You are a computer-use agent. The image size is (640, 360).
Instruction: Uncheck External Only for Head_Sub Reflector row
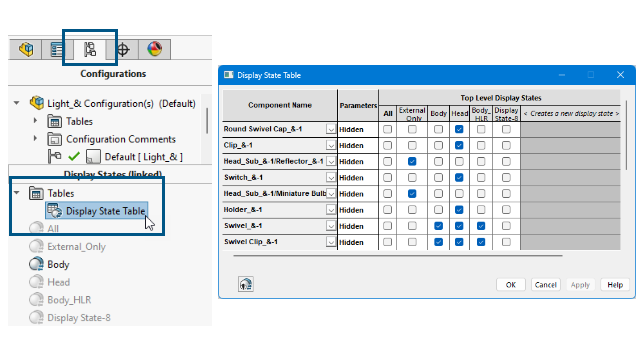tap(412, 161)
